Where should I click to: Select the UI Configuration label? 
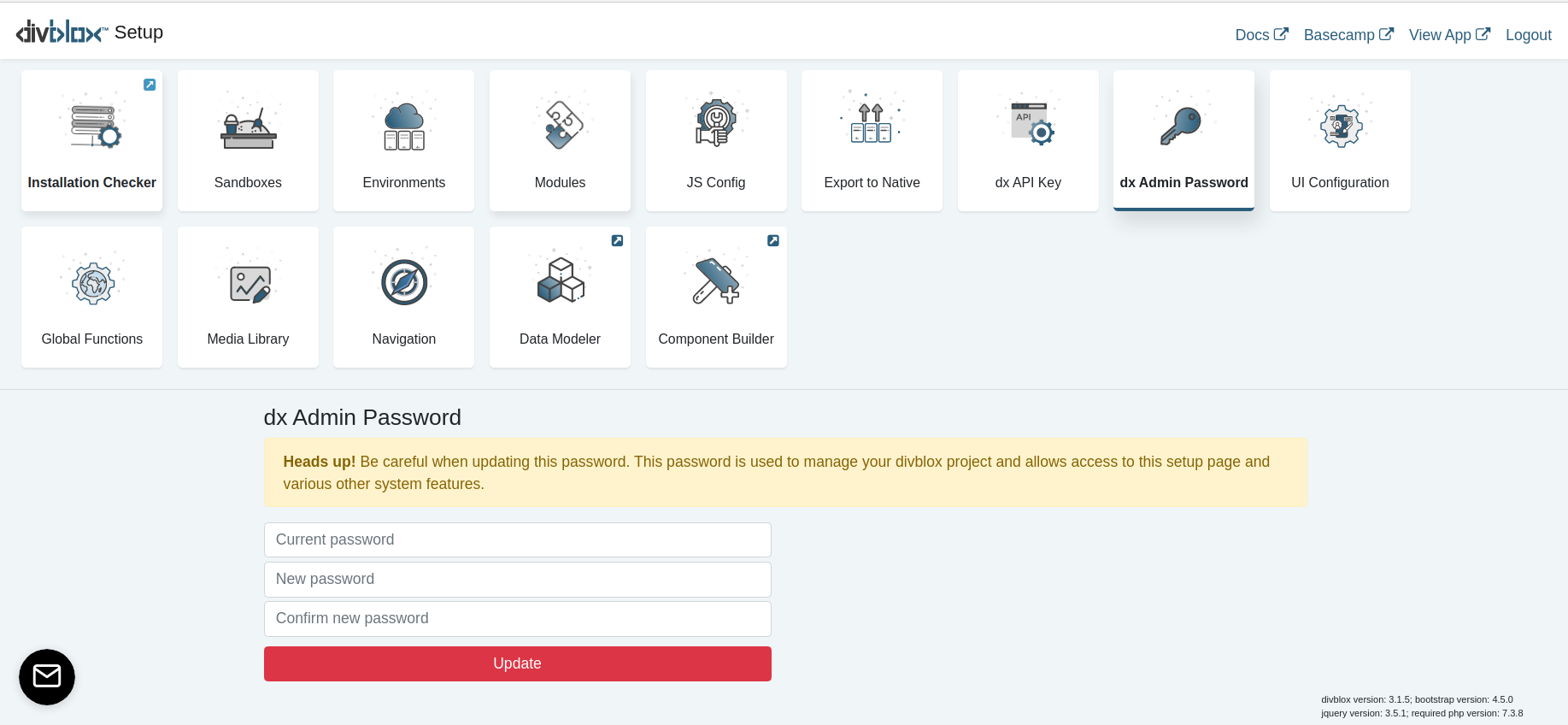1340,183
